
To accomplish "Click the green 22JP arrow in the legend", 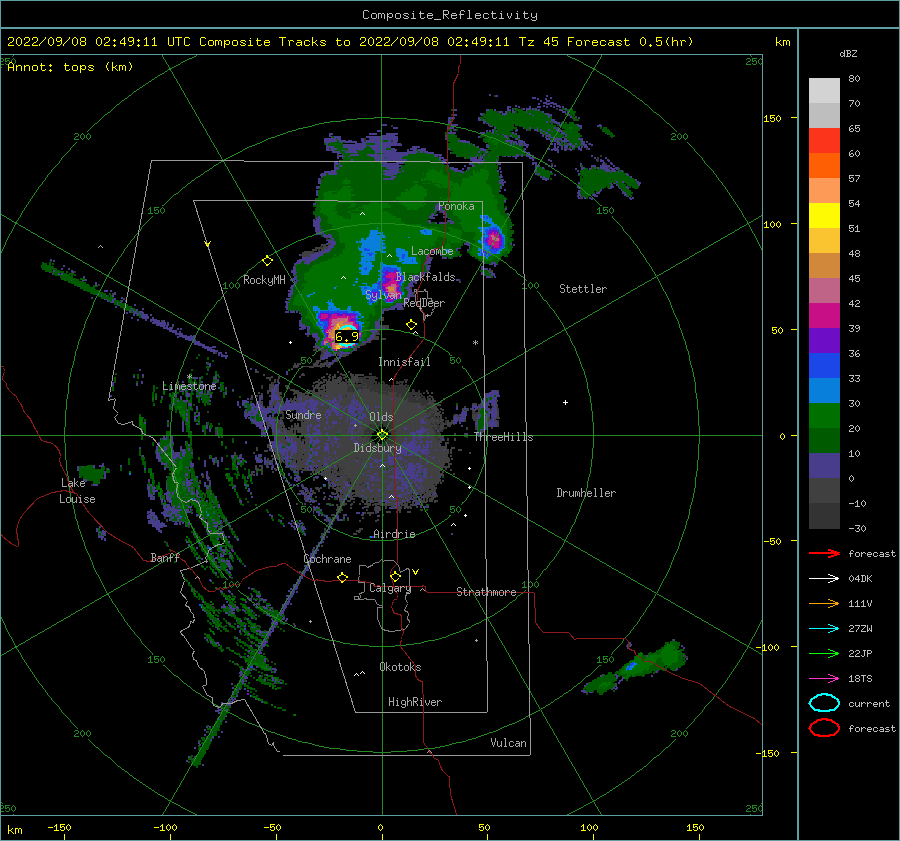I will [824, 653].
